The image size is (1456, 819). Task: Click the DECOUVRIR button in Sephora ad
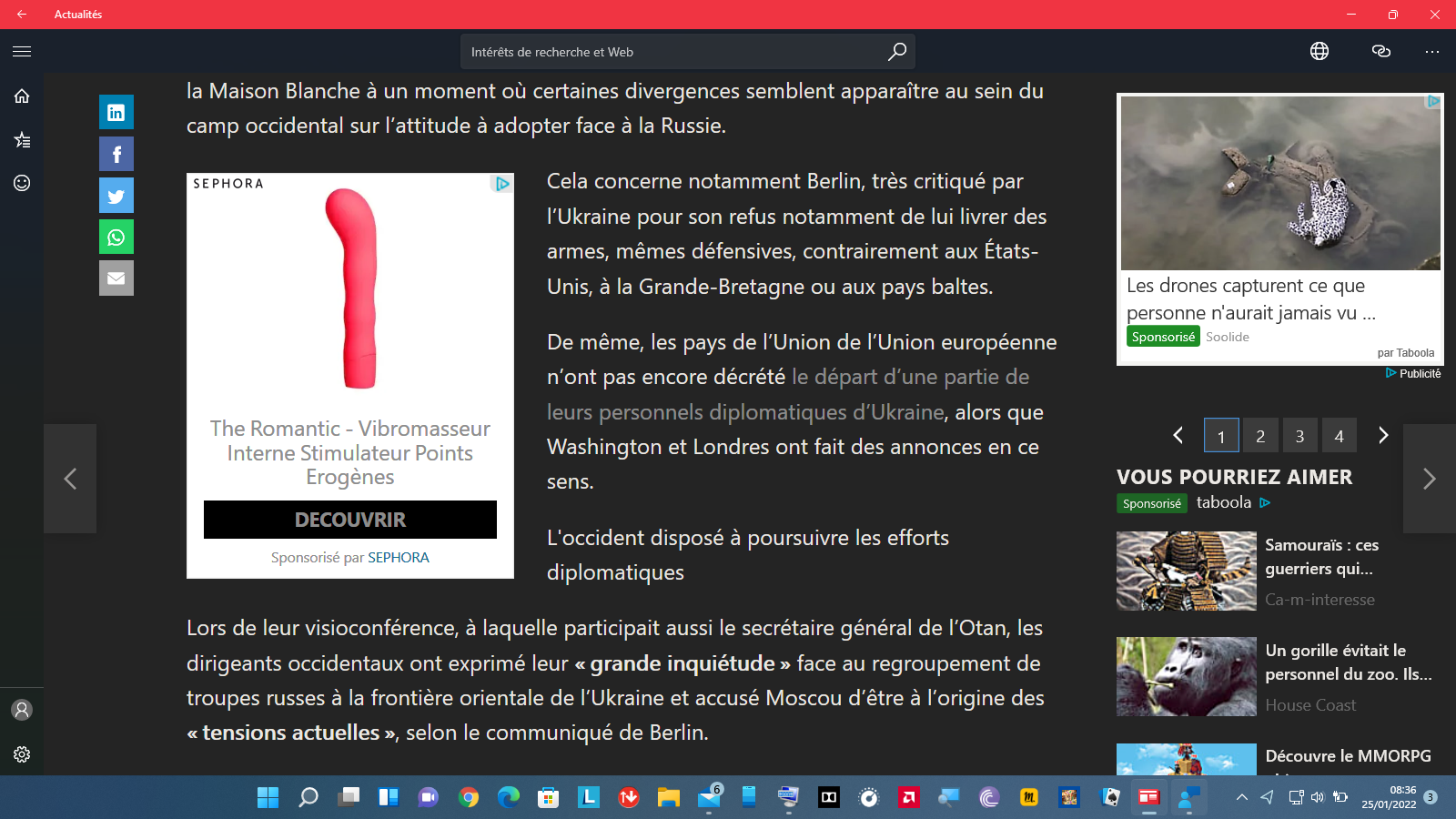tap(350, 520)
